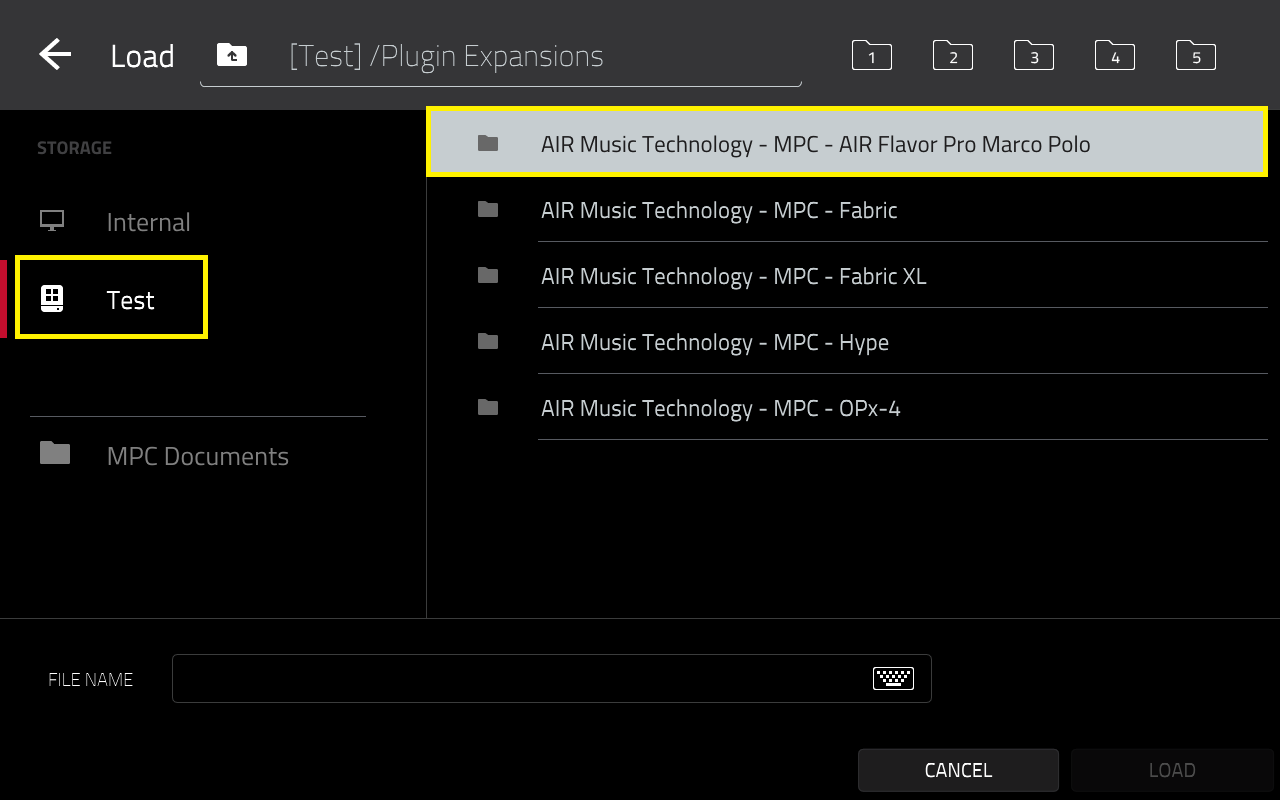Click the [Test] /Plugin Expansions path
Screen dimensions: 1280x800
click(446, 56)
